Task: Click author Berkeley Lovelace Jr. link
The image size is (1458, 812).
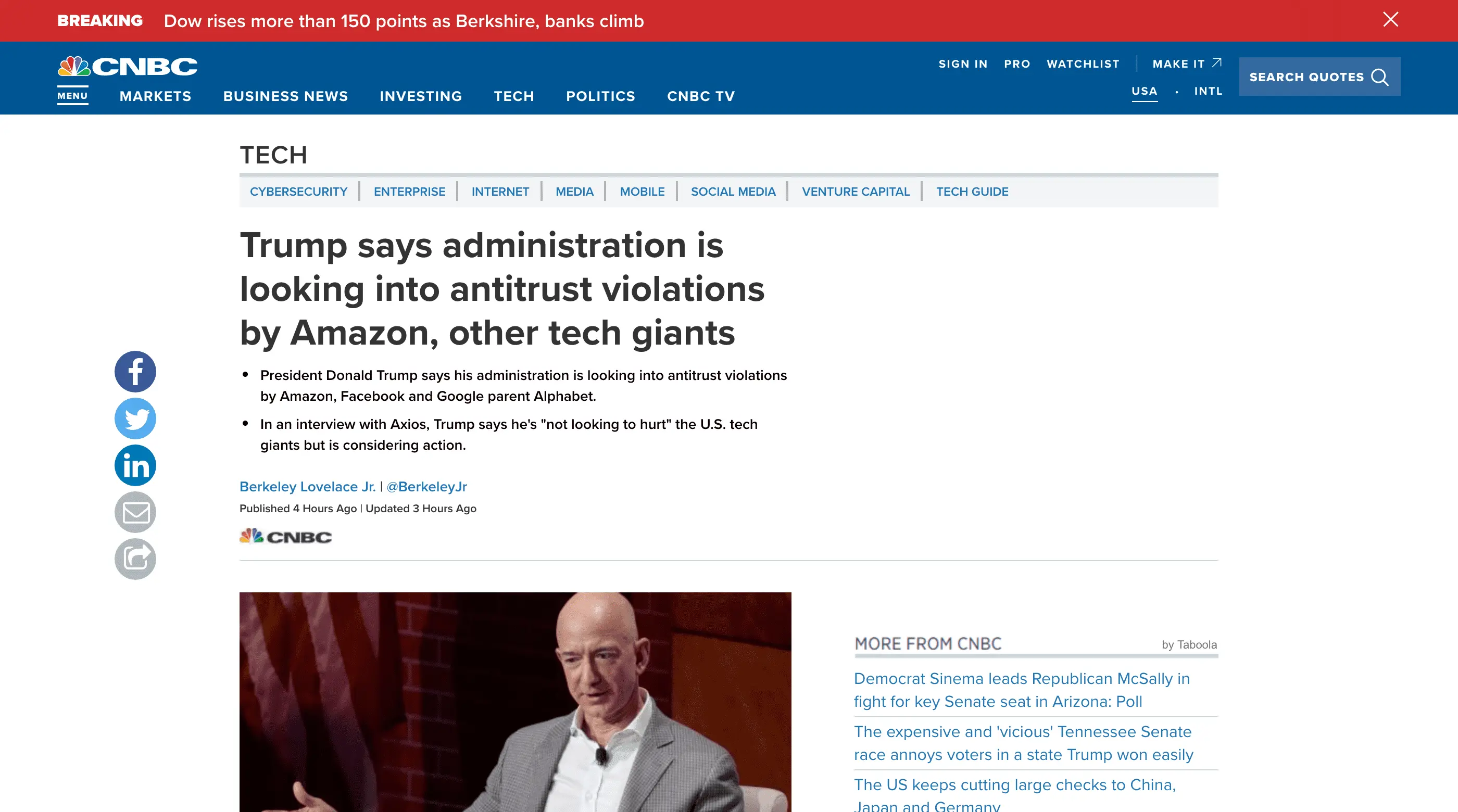Action: pos(307,487)
